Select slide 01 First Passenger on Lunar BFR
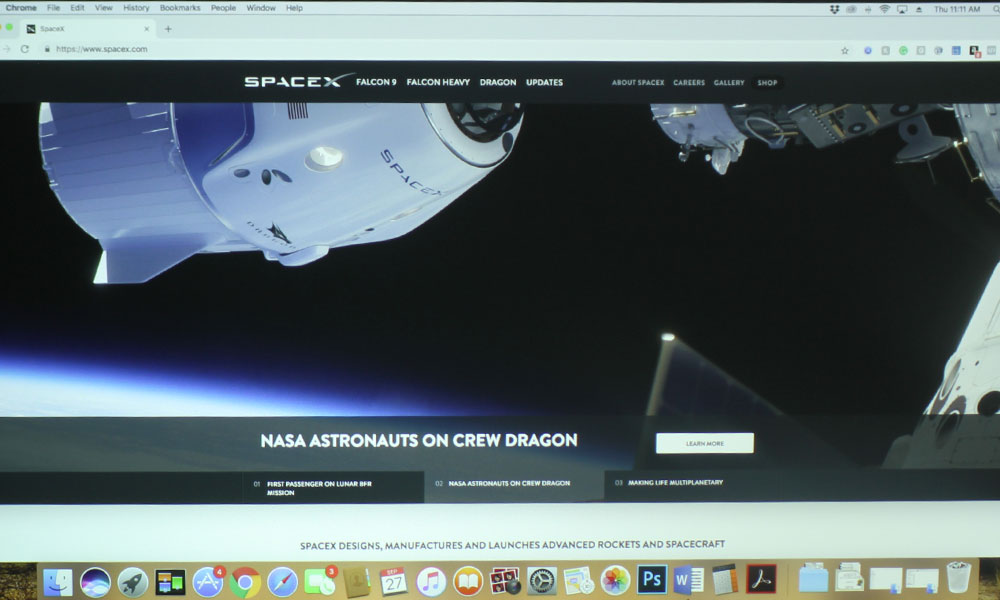This screenshot has width=1000, height=600. coord(334,488)
